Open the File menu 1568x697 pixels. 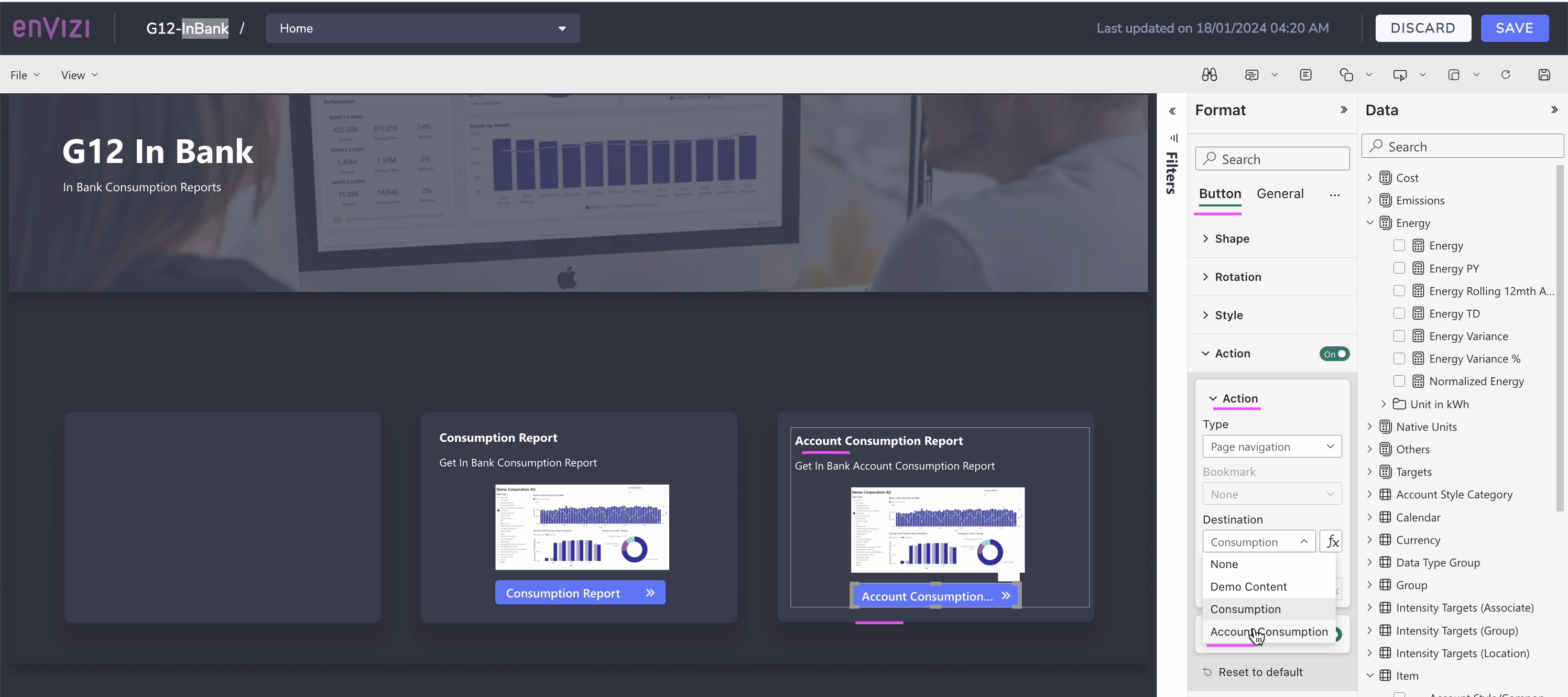[x=24, y=74]
